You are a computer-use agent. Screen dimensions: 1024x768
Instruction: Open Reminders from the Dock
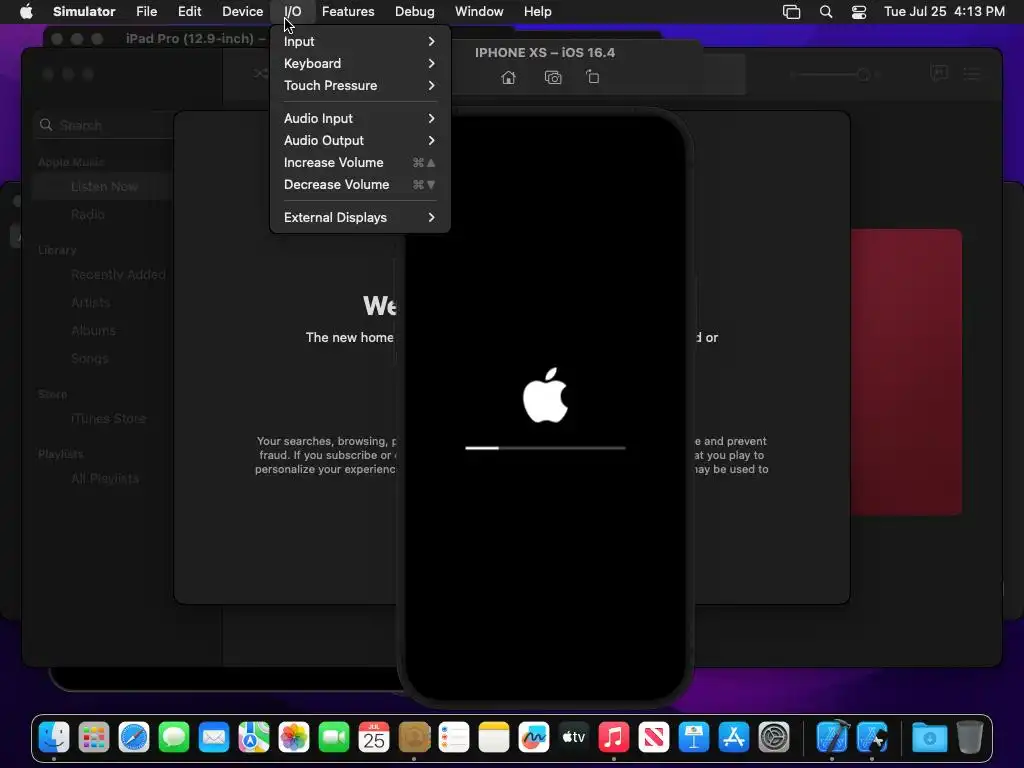tap(454, 737)
